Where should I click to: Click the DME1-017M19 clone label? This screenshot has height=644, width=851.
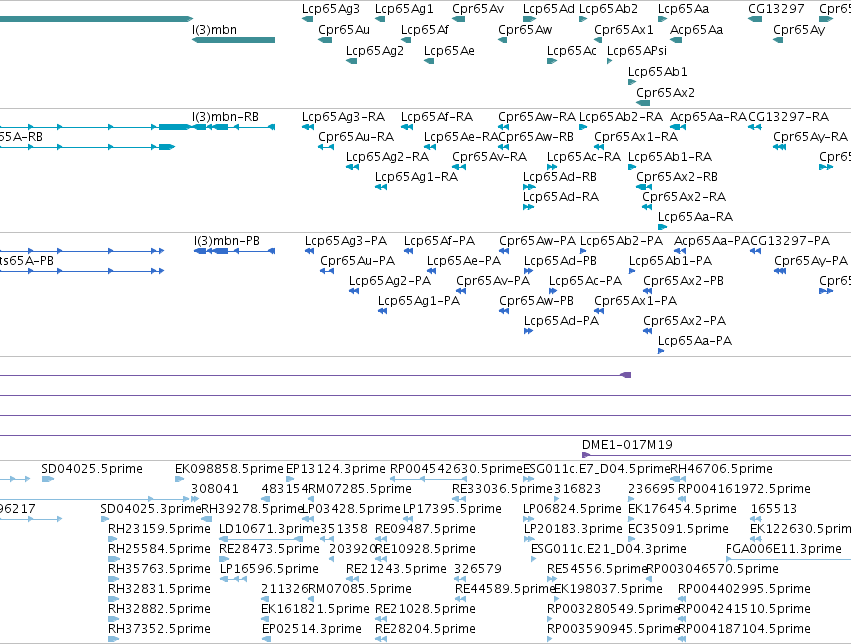[x=627, y=445]
